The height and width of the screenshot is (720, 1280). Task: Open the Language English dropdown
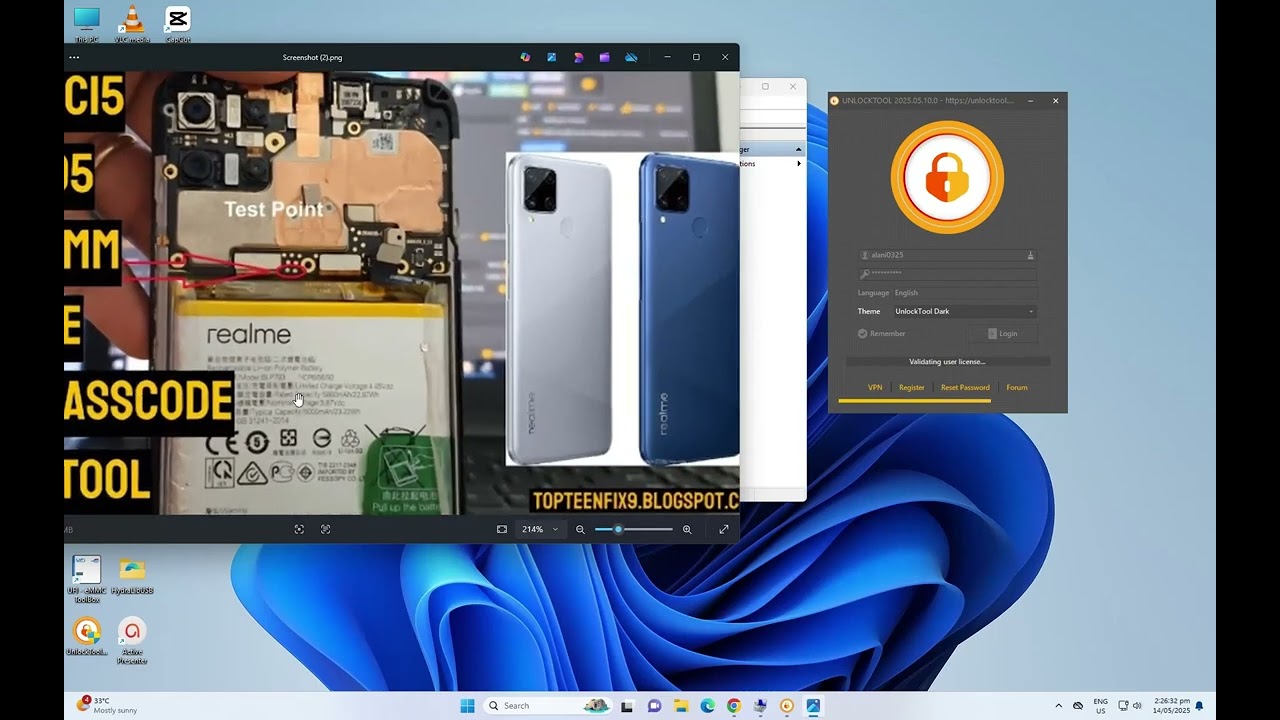(965, 293)
